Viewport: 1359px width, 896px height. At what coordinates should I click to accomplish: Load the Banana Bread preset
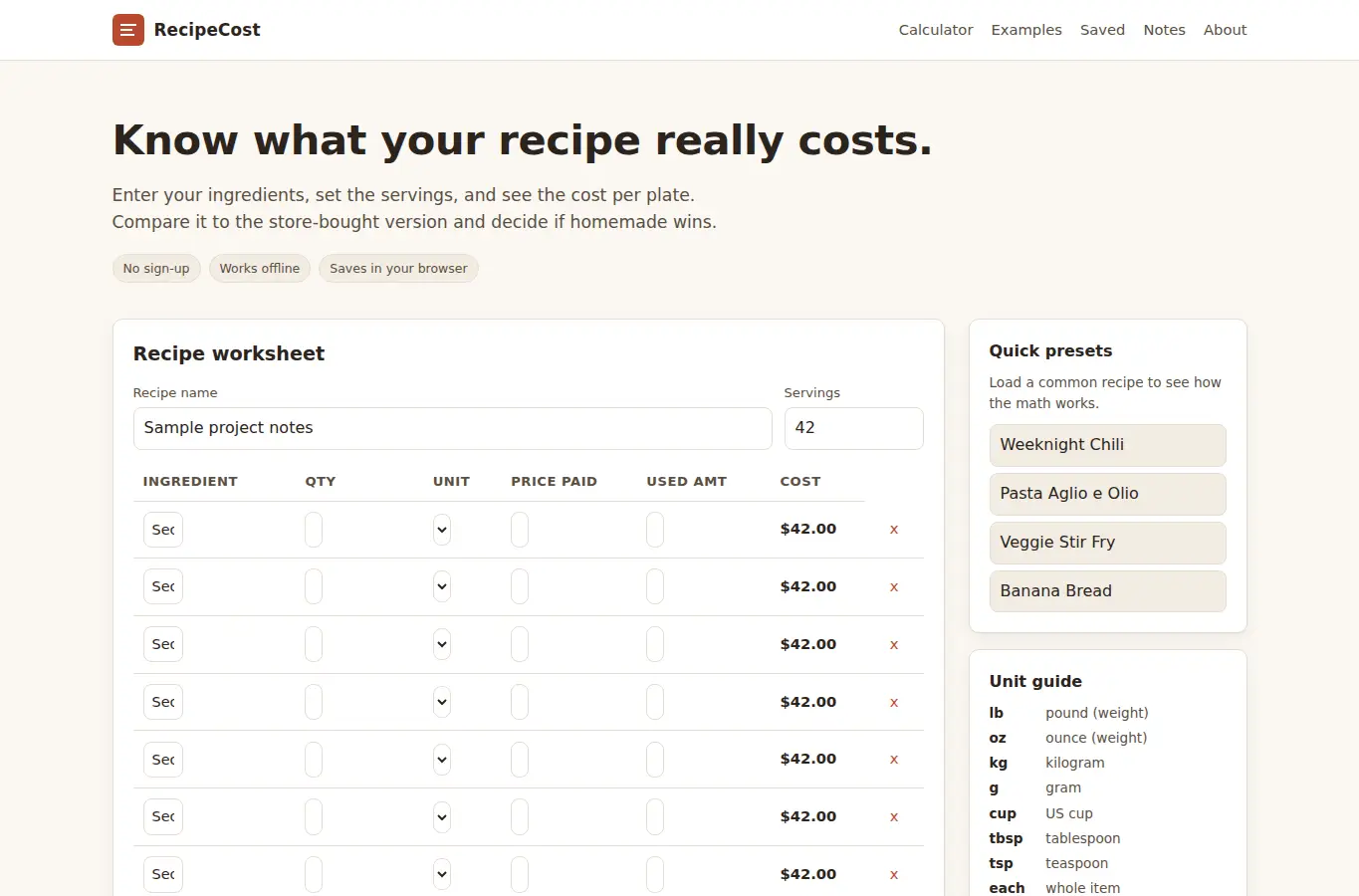click(1107, 591)
